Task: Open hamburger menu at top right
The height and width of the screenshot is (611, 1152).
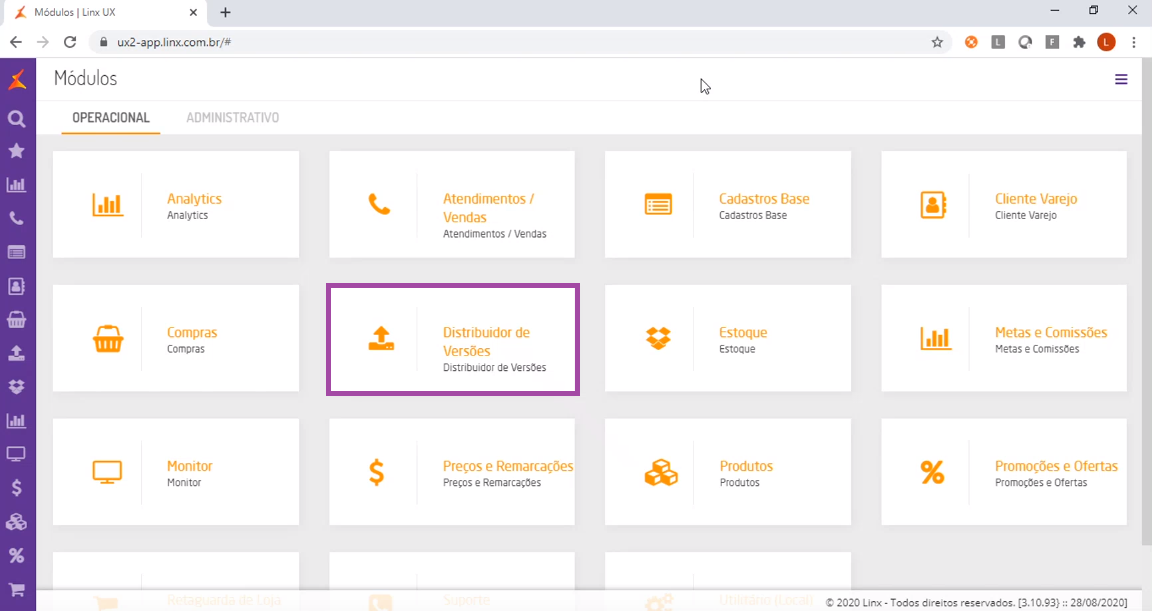Action: tap(1121, 79)
